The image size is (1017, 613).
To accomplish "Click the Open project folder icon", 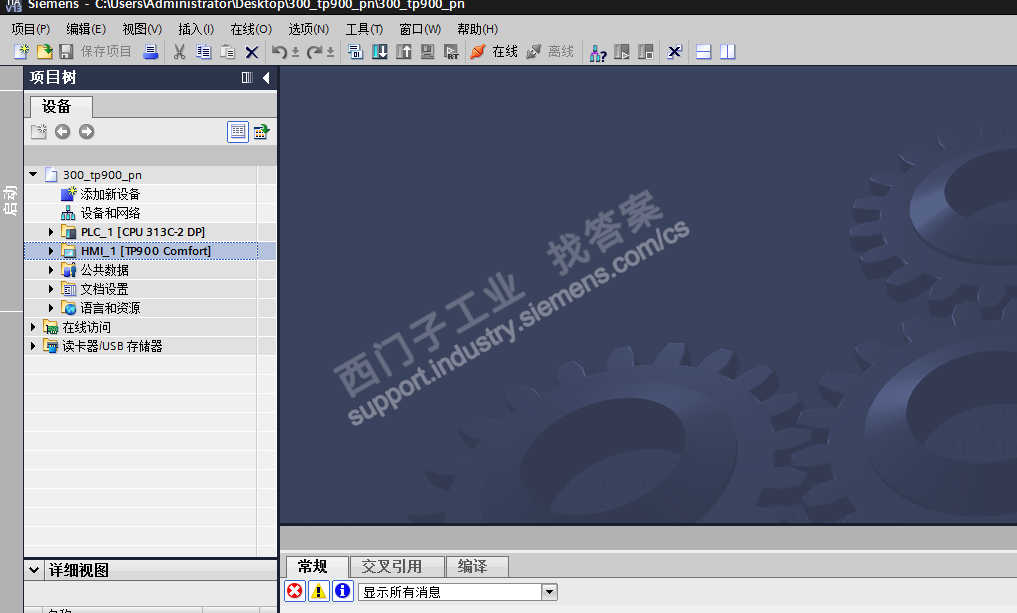I will [44, 51].
